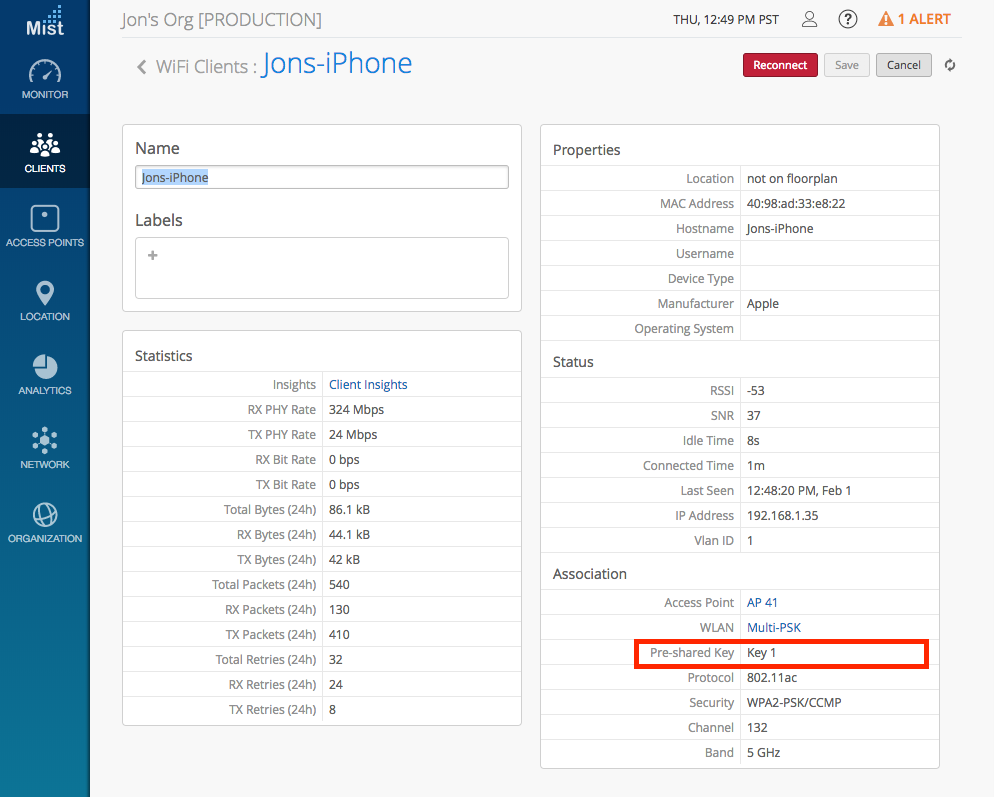Viewport: 994px width, 797px height.
Task: Open the help question mark icon
Action: point(848,19)
